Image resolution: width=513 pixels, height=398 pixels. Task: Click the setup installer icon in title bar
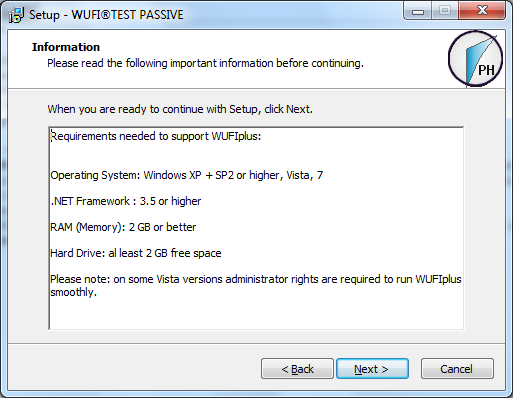pos(16,15)
